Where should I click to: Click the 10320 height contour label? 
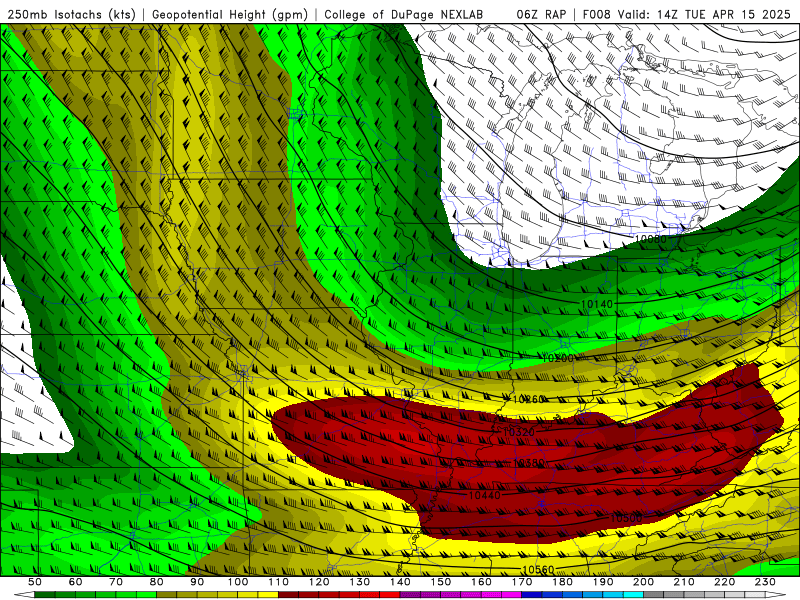tap(518, 432)
